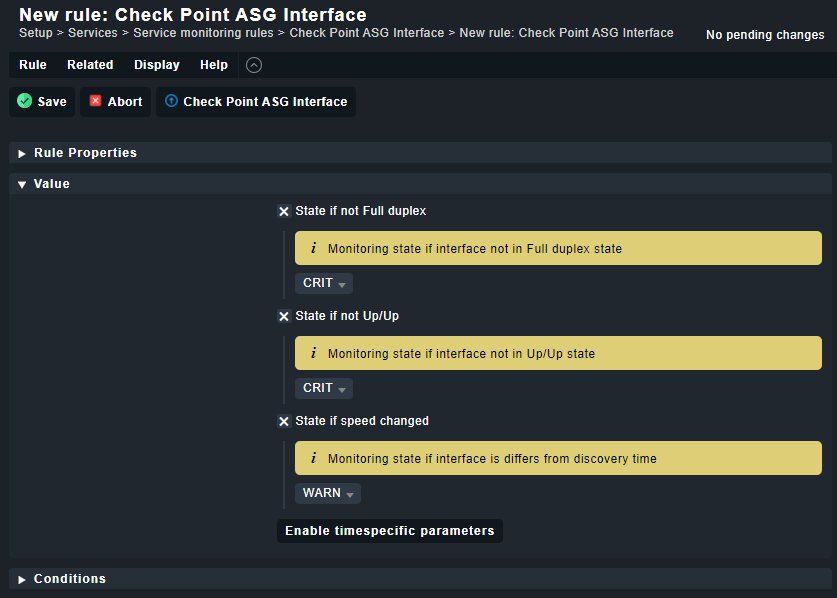Click the page title New rule: Check Point ASG Interface

click(193, 14)
